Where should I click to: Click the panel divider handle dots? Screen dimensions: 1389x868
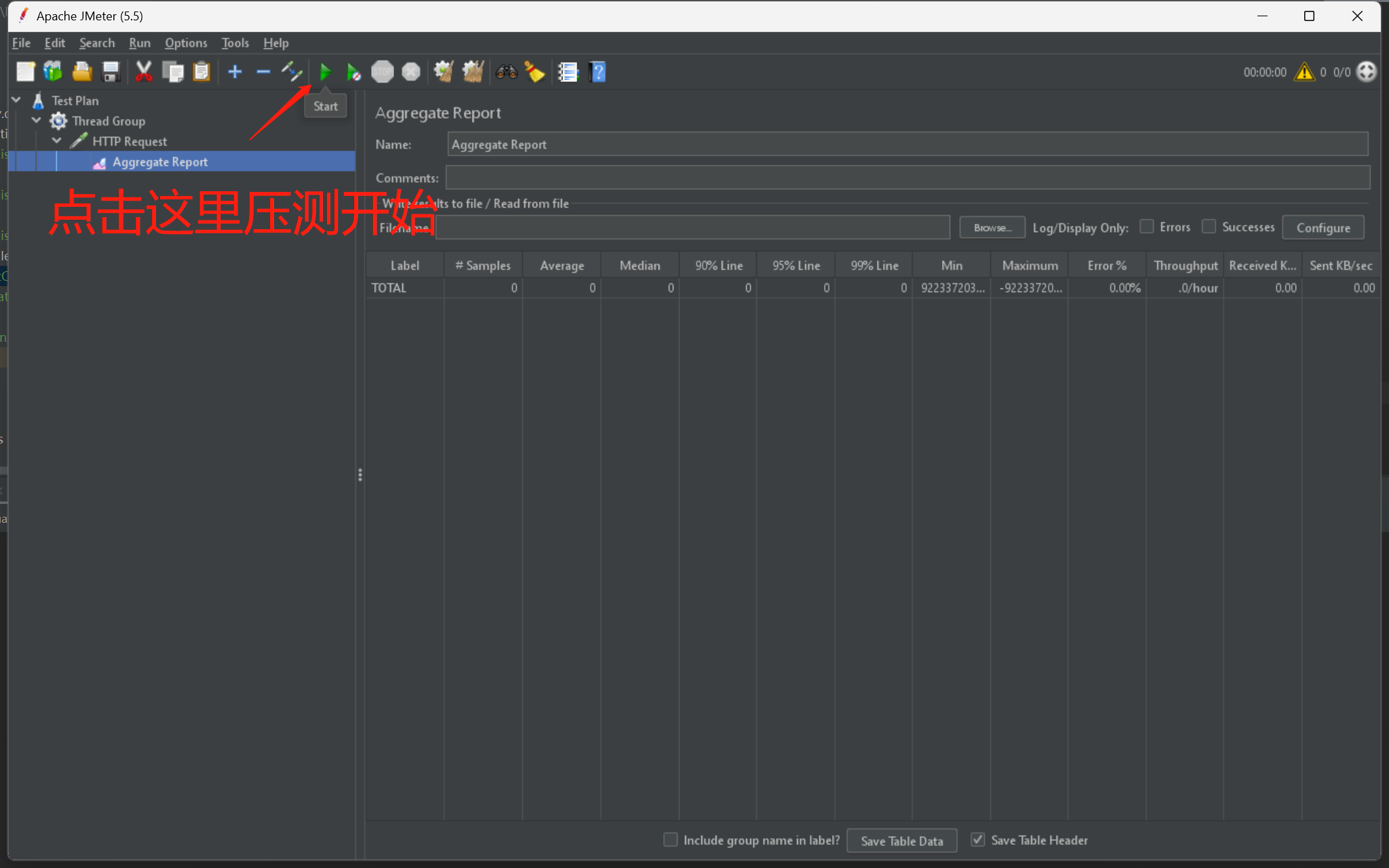[x=360, y=475]
